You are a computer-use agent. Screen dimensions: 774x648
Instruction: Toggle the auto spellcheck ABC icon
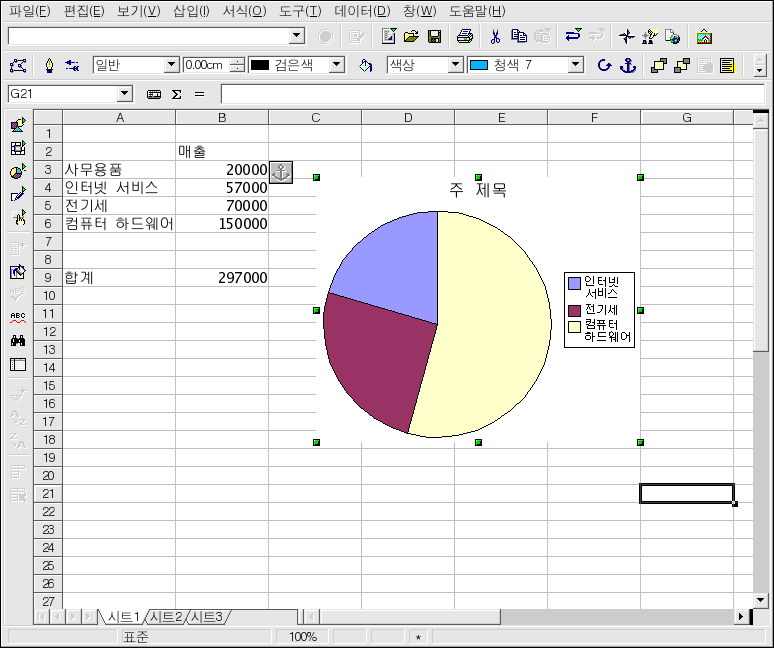(18, 317)
